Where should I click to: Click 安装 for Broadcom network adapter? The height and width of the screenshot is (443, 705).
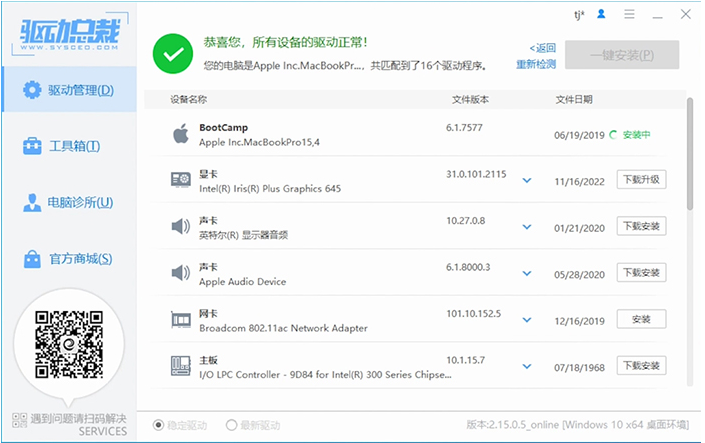641,319
